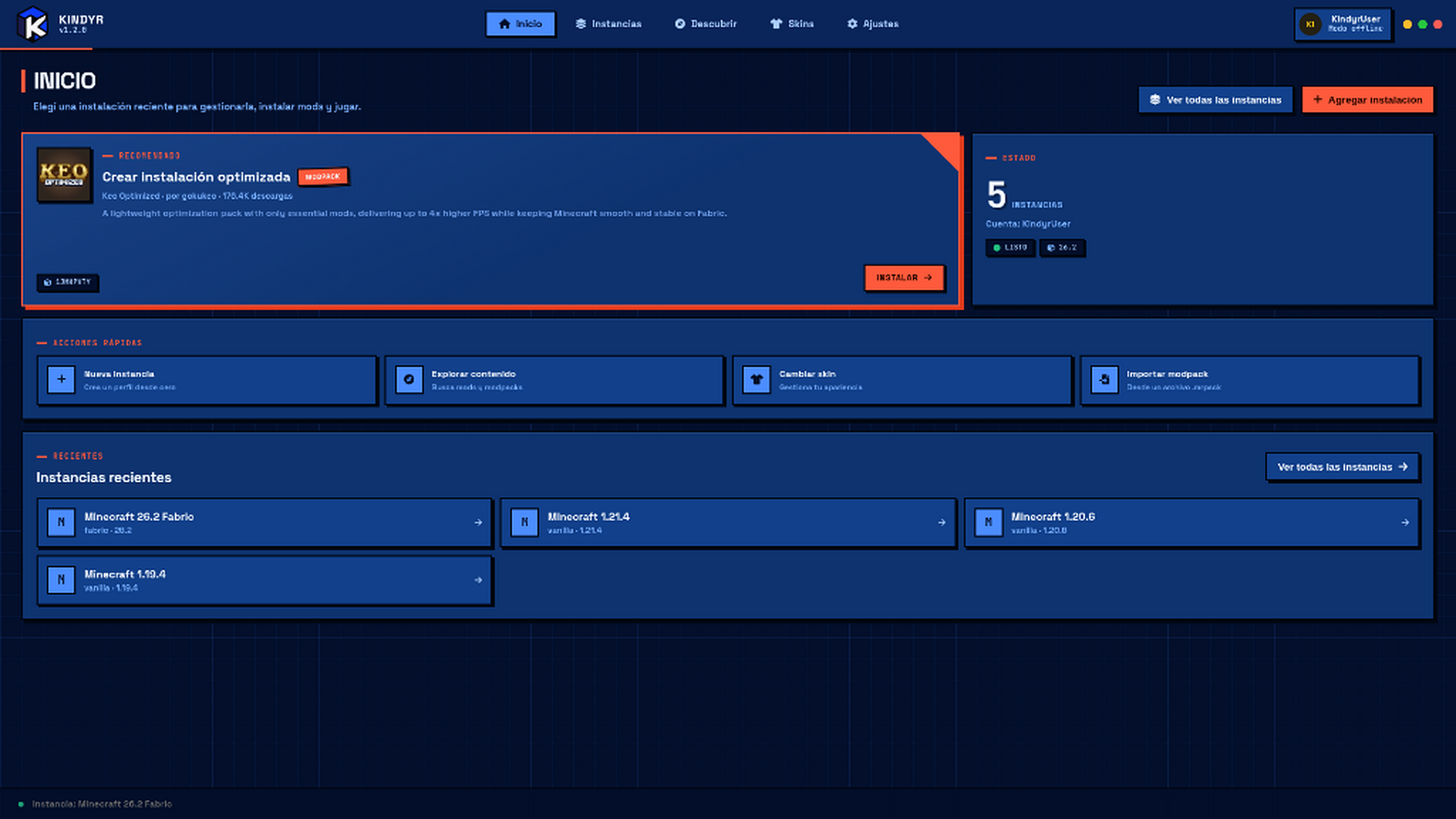Install the recommended Keo Optimized modpack
The height and width of the screenshot is (819, 1456).
(x=904, y=277)
